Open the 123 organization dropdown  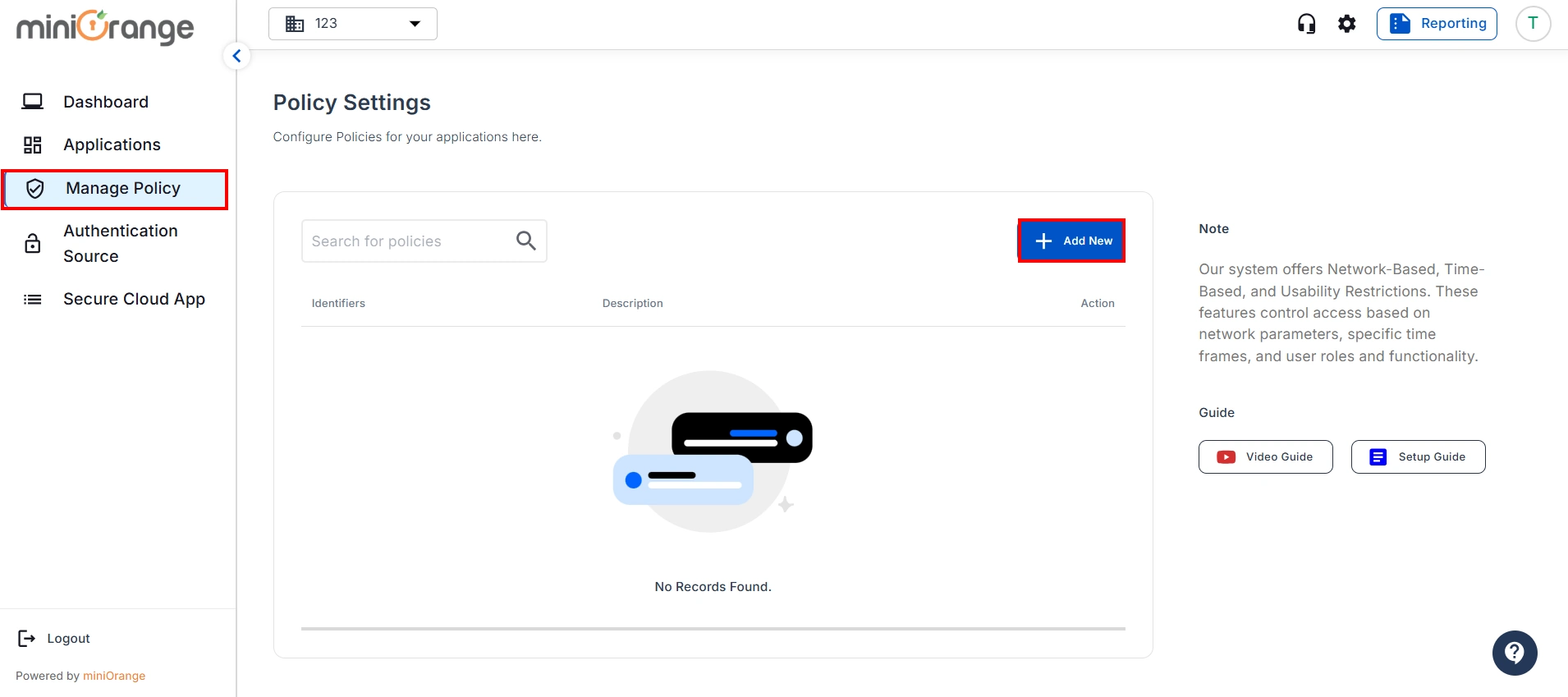coord(353,24)
